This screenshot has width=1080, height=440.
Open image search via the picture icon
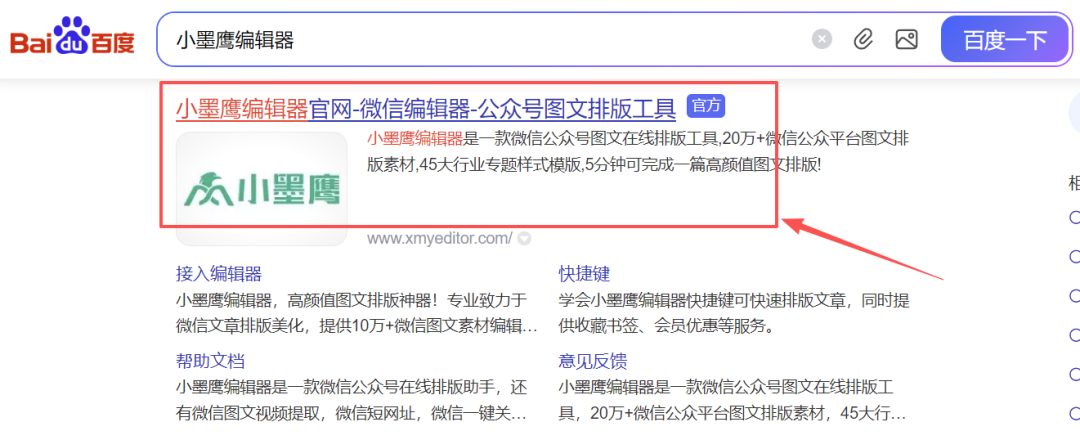point(906,39)
